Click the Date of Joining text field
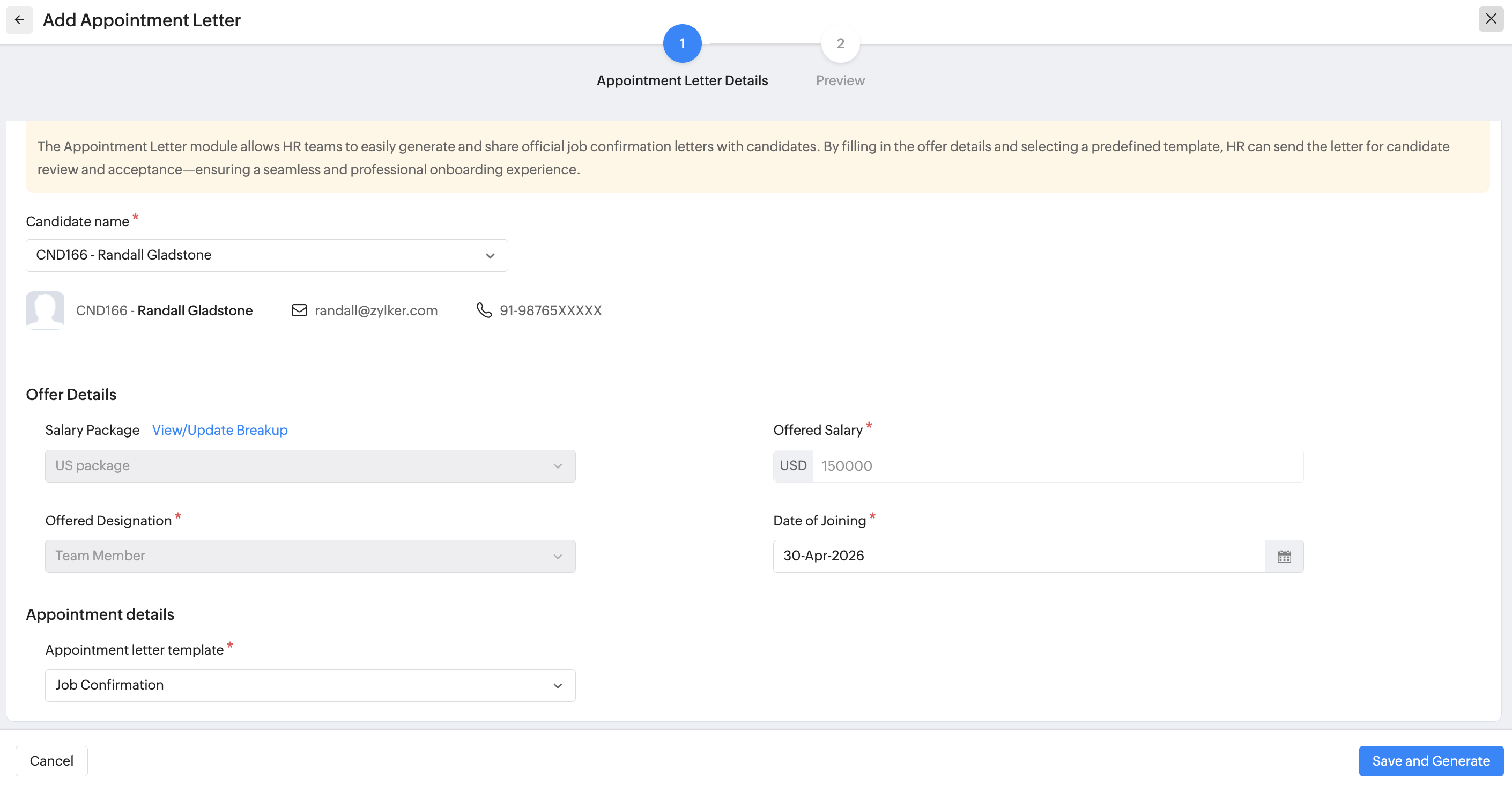The width and height of the screenshot is (1512, 785). pyautogui.click(x=1018, y=556)
